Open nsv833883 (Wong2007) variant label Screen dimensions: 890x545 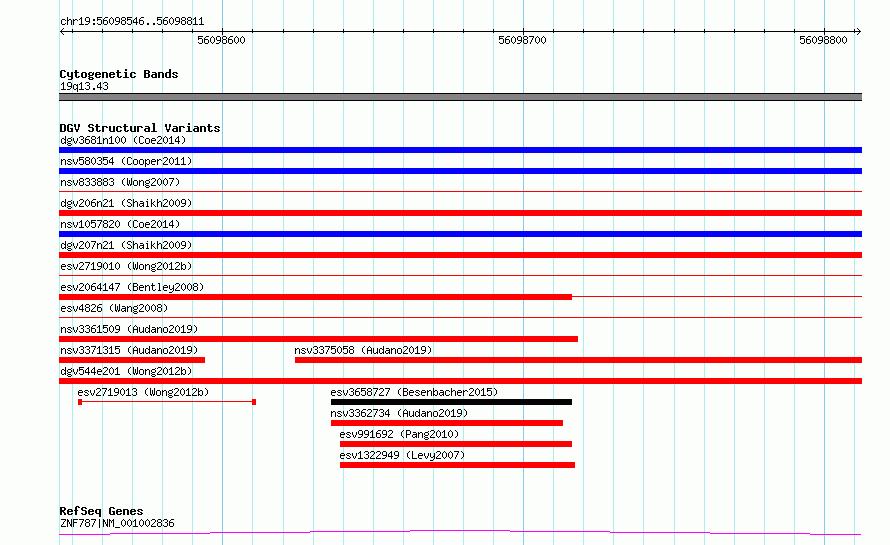[x=120, y=182]
